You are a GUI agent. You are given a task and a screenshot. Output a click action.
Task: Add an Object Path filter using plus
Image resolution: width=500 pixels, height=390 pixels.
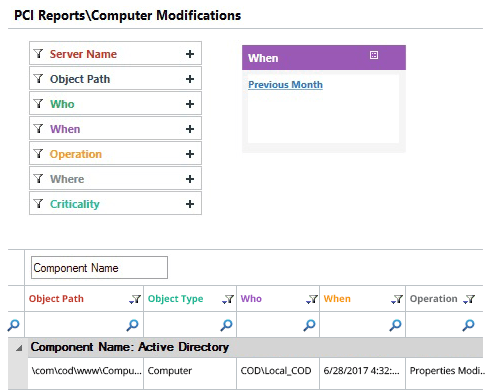click(190, 79)
